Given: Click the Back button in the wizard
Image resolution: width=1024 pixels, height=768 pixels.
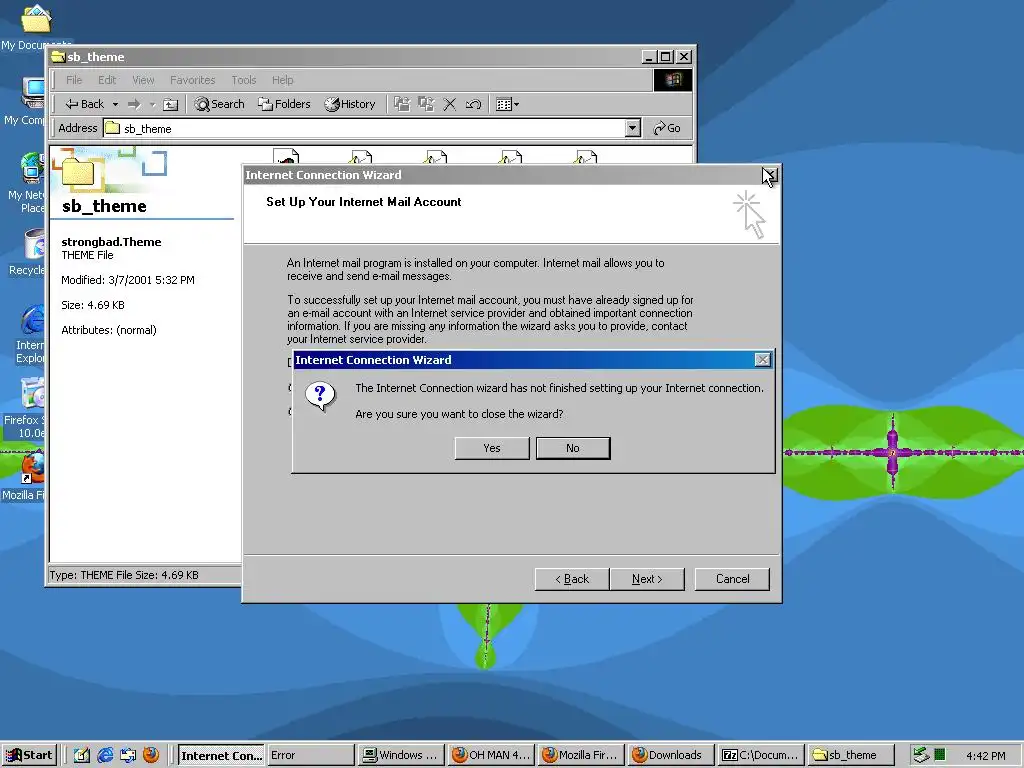Looking at the screenshot, I should point(572,579).
